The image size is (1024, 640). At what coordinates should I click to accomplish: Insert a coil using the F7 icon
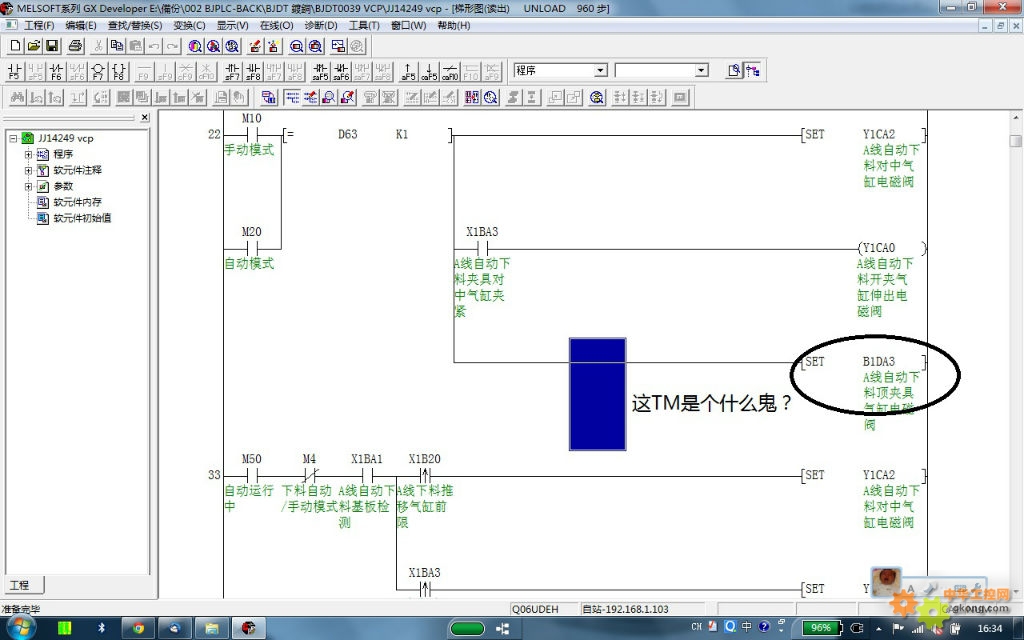click(x=97, y=72)
